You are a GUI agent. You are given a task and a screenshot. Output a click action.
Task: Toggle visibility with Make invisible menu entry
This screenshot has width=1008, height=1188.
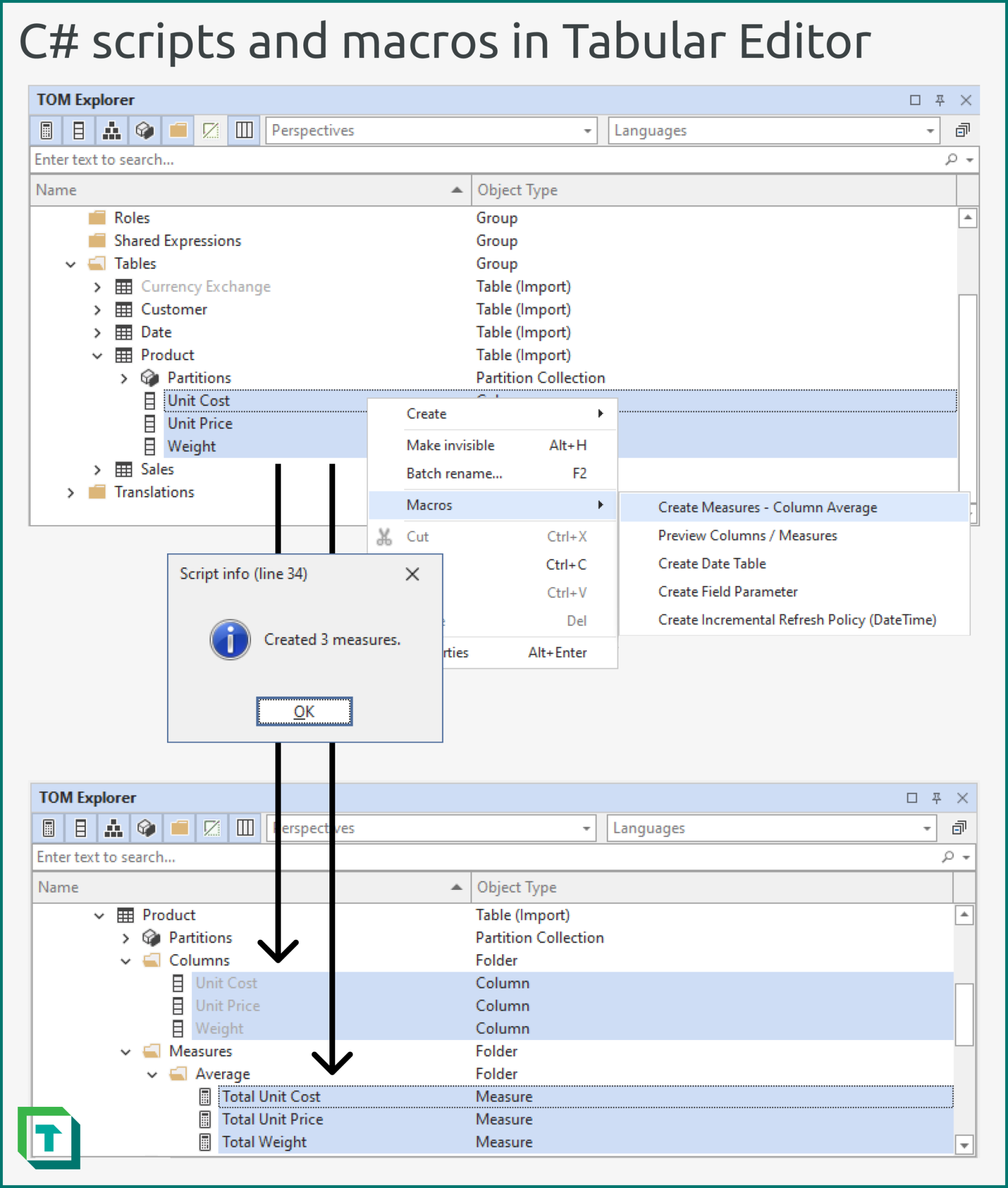[x=449, y=445]
